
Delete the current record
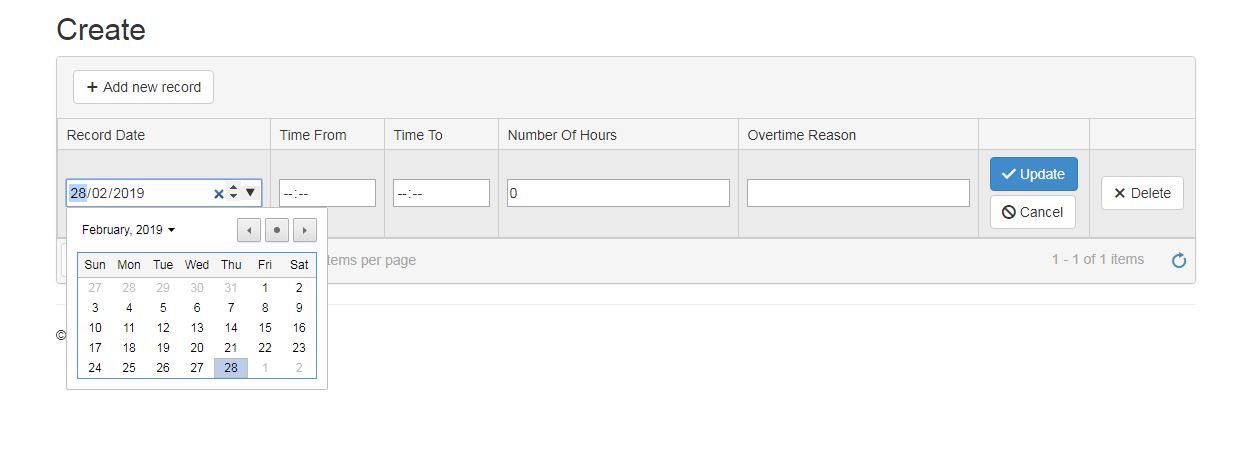click(x=1142, y=193)
